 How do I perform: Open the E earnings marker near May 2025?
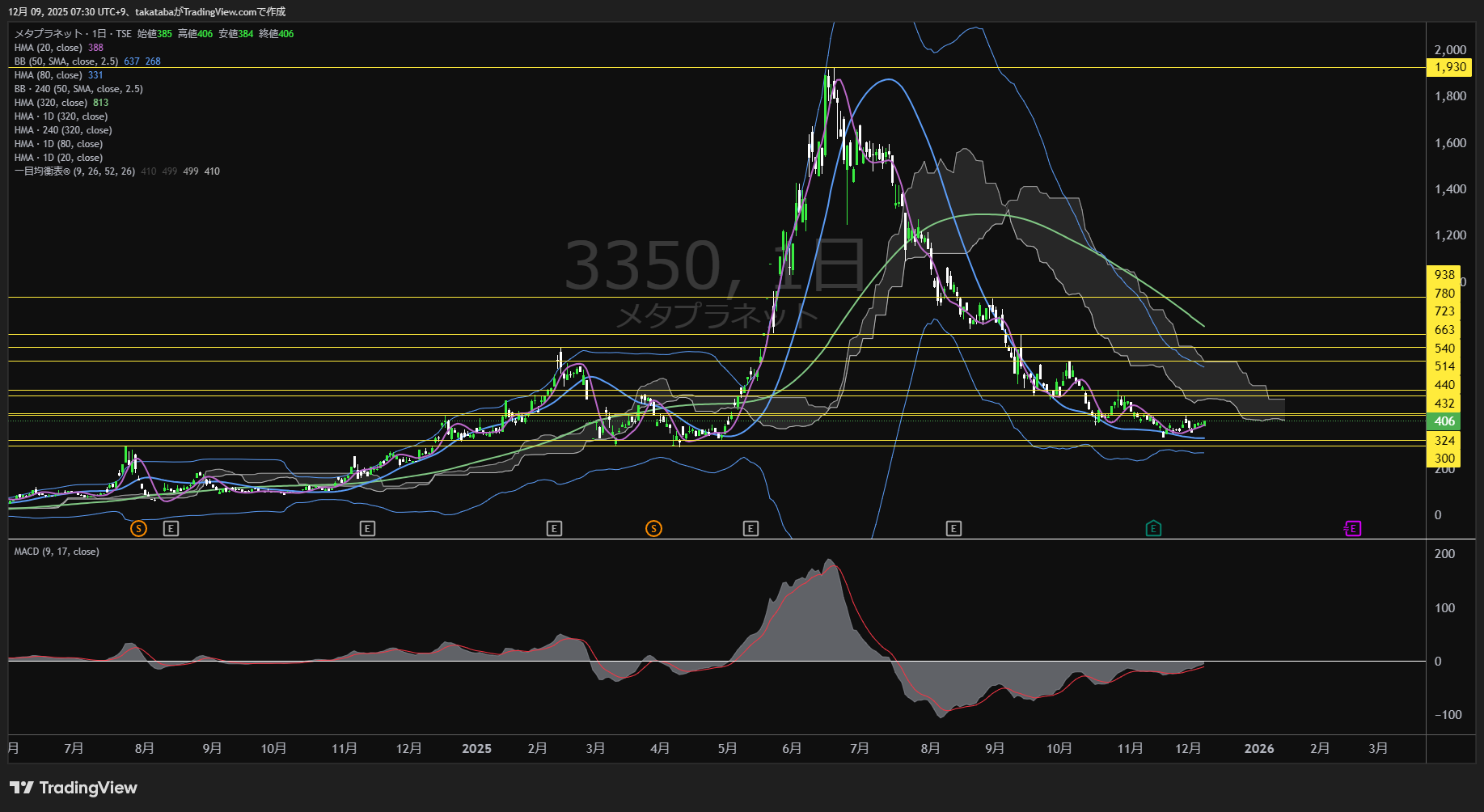click(750, 529)
